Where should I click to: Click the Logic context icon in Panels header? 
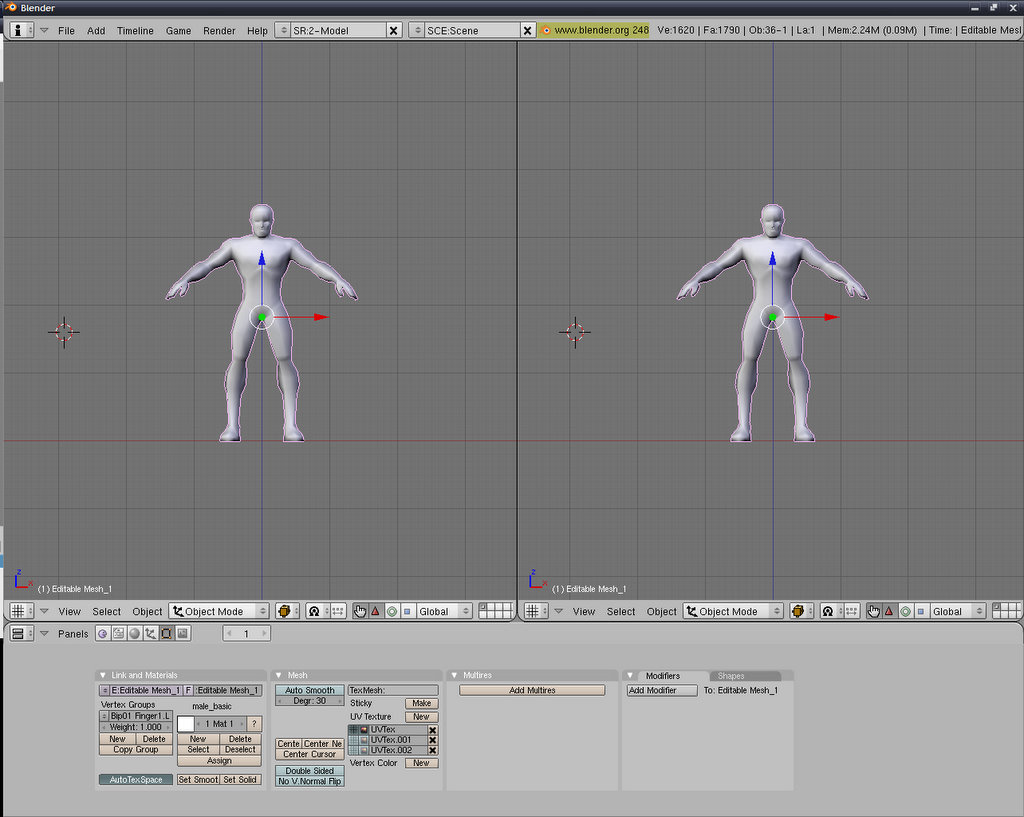pos(102,634)
